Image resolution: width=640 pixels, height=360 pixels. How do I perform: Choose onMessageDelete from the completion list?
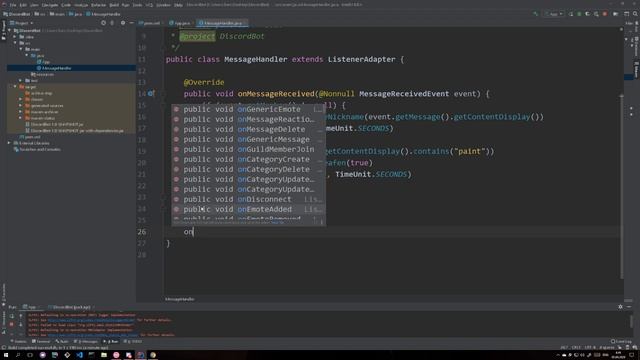click(x=248, y=129)
